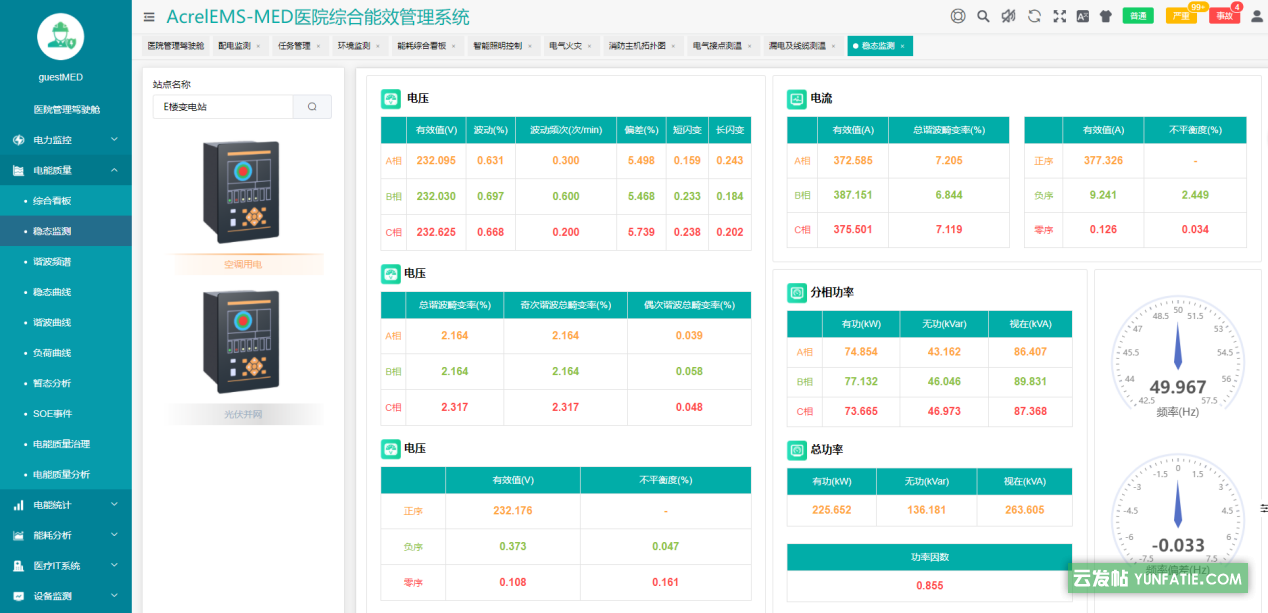Click the 电流 section icon

(x=796, y=99)
